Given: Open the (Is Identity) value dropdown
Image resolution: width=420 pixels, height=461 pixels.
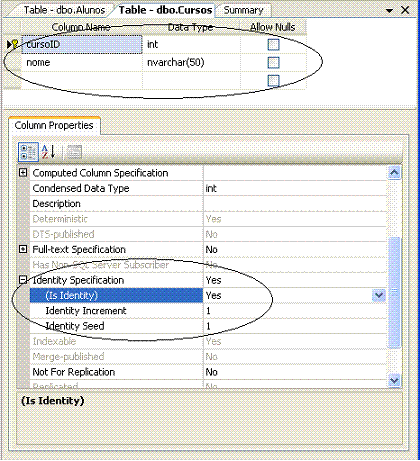Looking at the screenshot, I should [x=379, y=295].
